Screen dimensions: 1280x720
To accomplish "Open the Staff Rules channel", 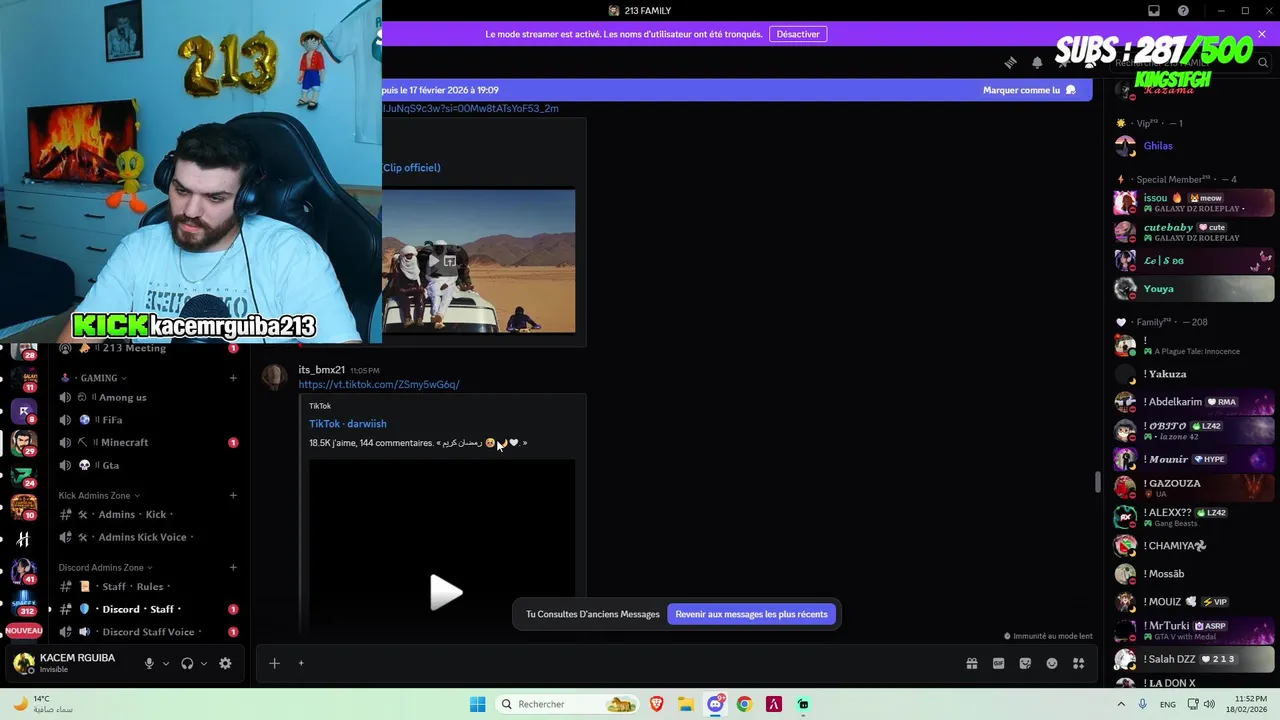I will (149, 586).
